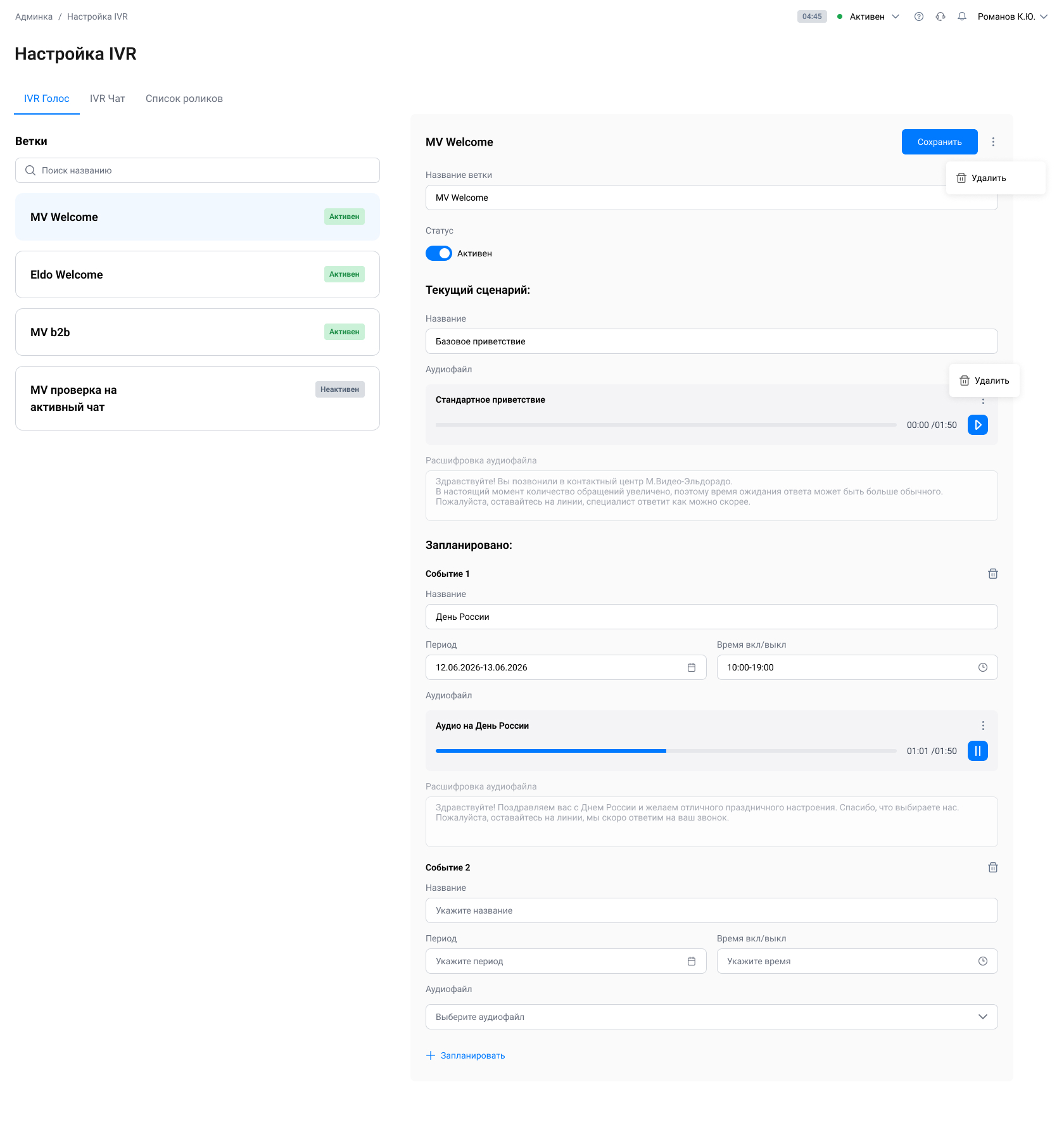Open the Список роликов tab
Image resolution: width=1064 pixels, height=1132 pixels.
click(184, 99)
